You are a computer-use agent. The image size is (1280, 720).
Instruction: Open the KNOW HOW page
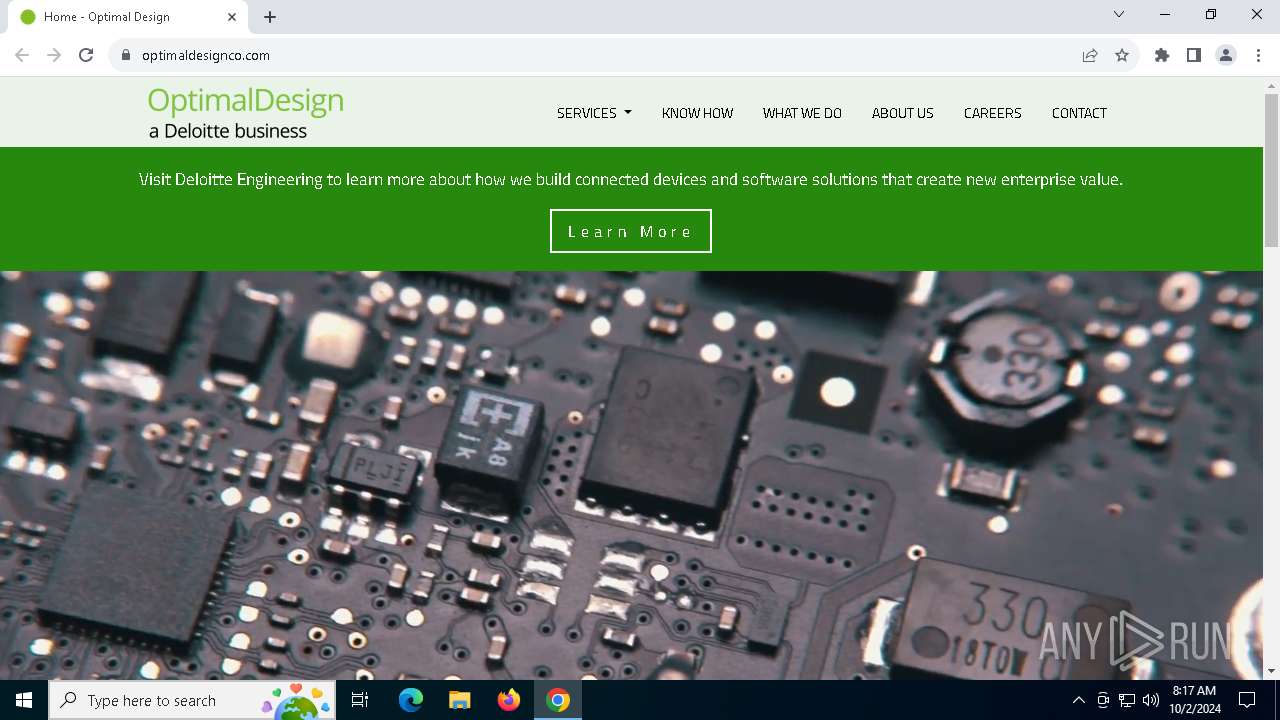697,113
